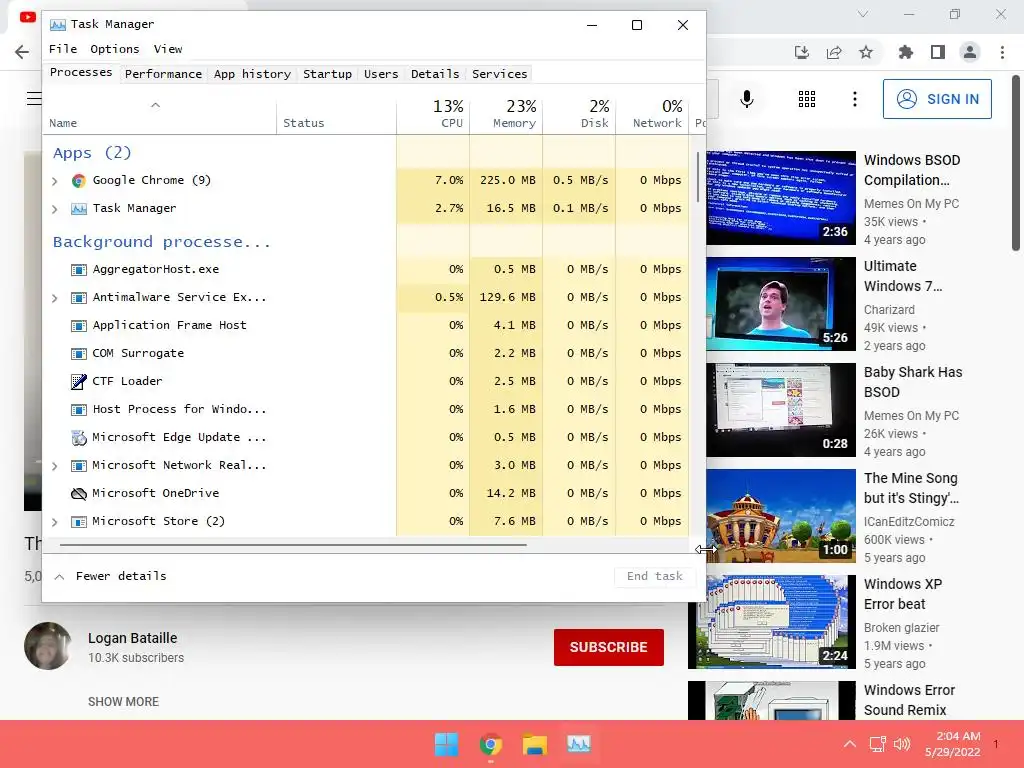The width and height of the screenshot is (1024, 768).
Task: Click the Chrome icon on the taskbar
Action: pos(491,744)
